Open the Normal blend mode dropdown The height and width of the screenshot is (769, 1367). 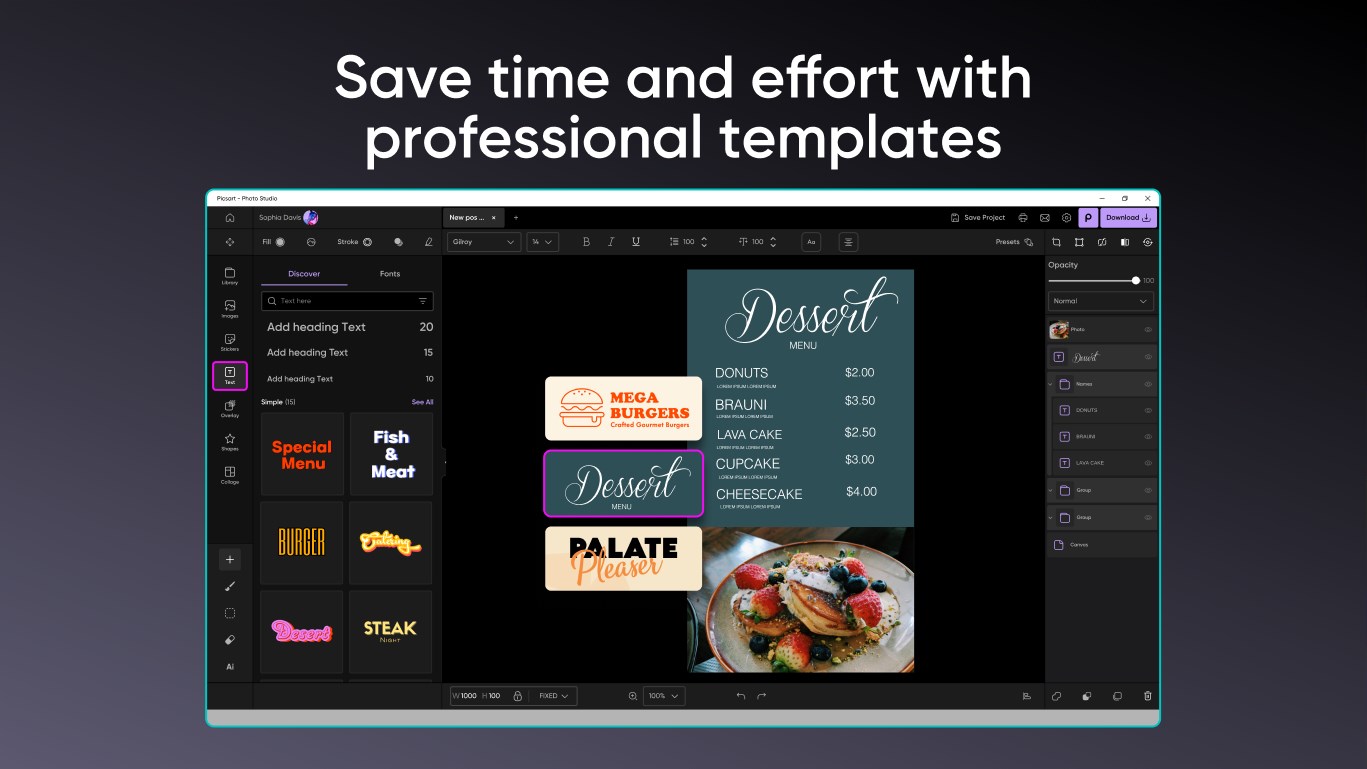pos(1100,300)
